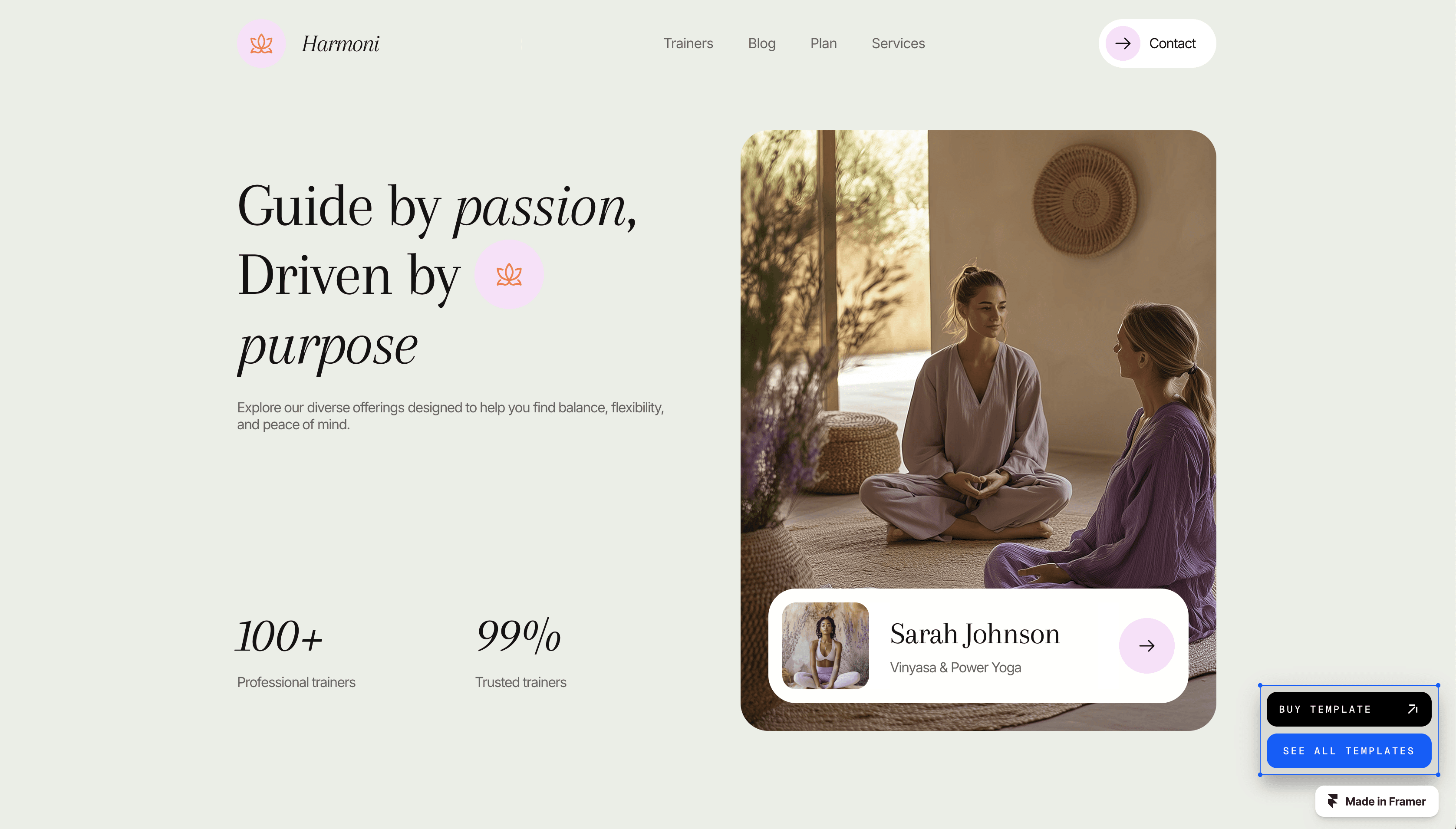Open the Services navigation link
The width and height of the screenshot is (1456, 829).
[898, 43]
